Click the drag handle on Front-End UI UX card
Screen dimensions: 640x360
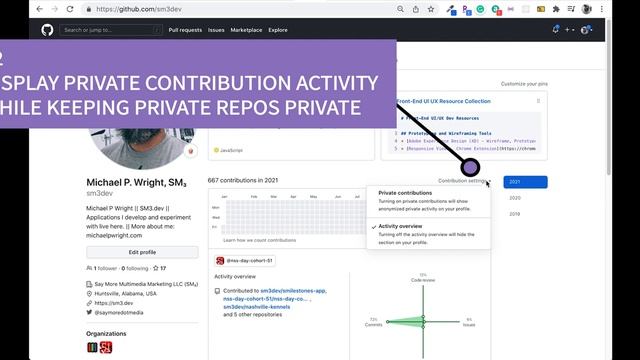coord(538,101)
